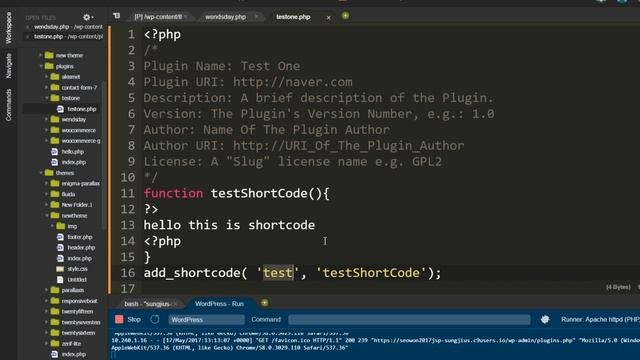Image resolution: width=640 pixels, height=360 pixels.
Task: Close the testone.php editor tab
Action: point(329,18)
